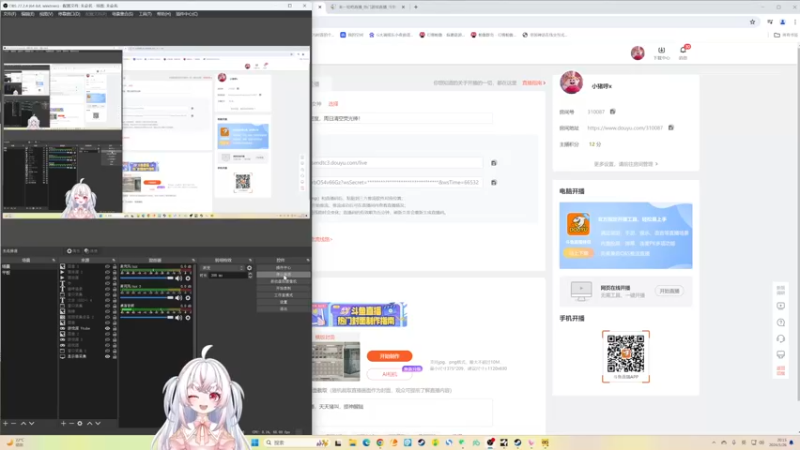Open the OBS 场景集合 menu
The height and width of the screenshot is (450, 800).
point(122,14)
